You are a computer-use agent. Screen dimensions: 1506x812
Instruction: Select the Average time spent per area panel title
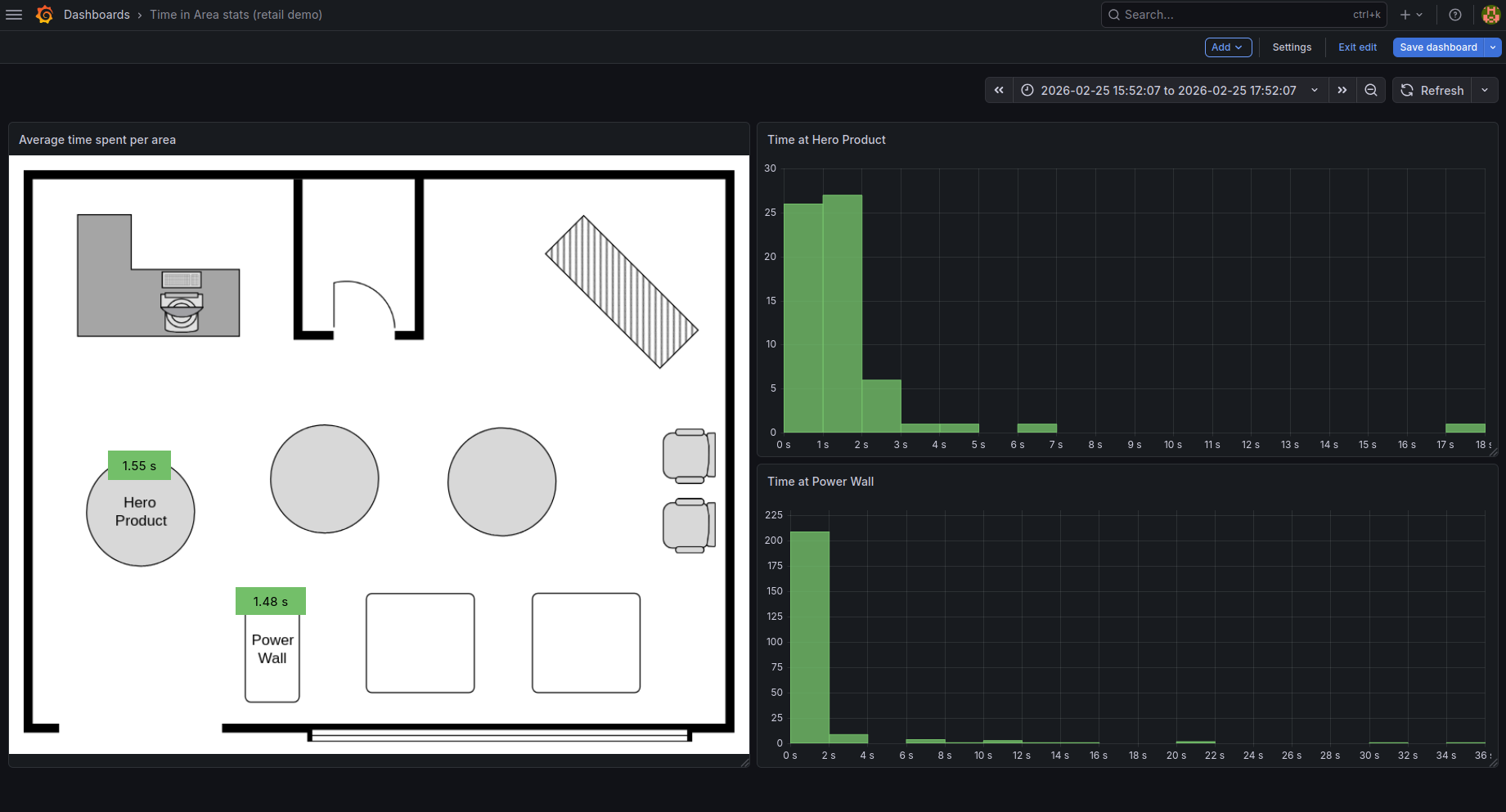[97, 140]
